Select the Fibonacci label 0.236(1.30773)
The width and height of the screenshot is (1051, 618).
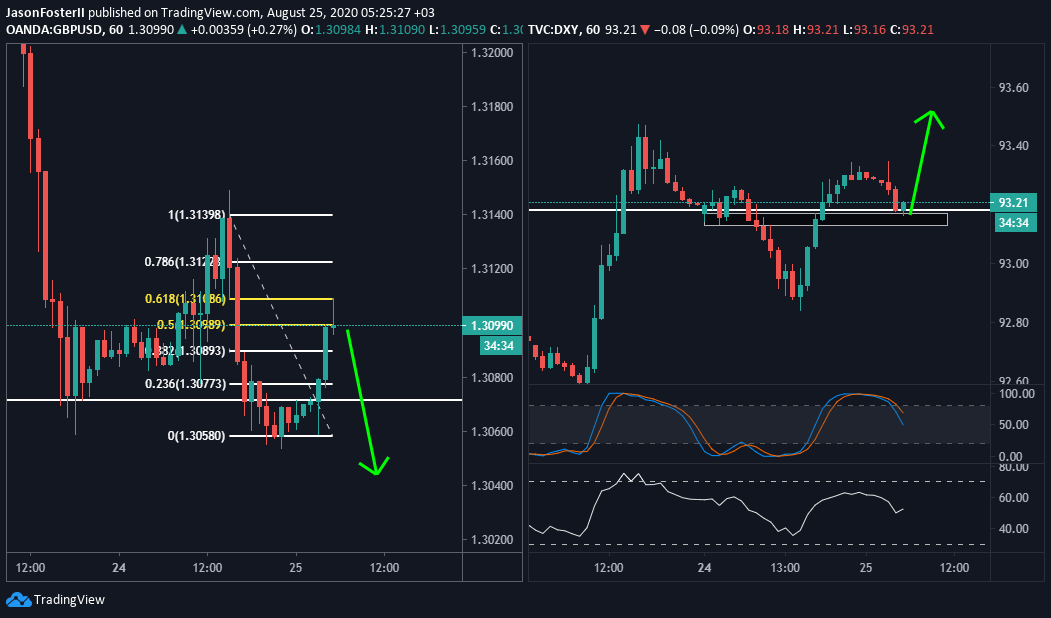point(186,383)
